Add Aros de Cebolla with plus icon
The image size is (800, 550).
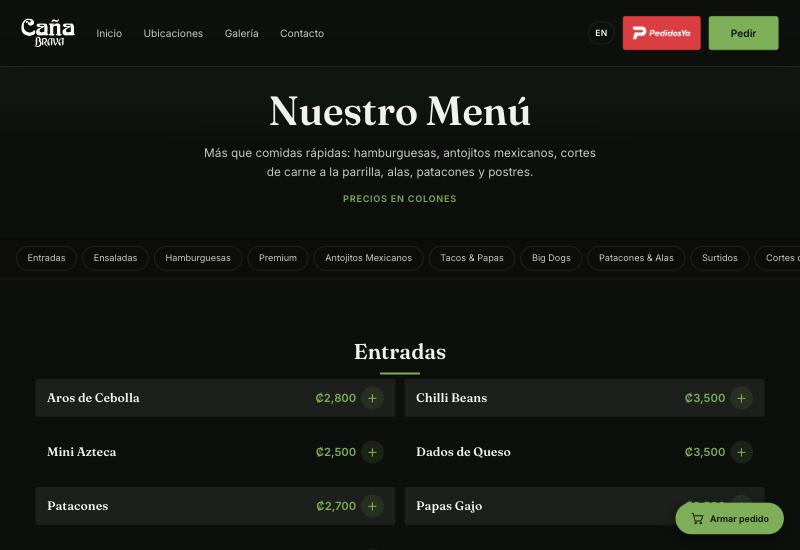click(x=372, y=398)
